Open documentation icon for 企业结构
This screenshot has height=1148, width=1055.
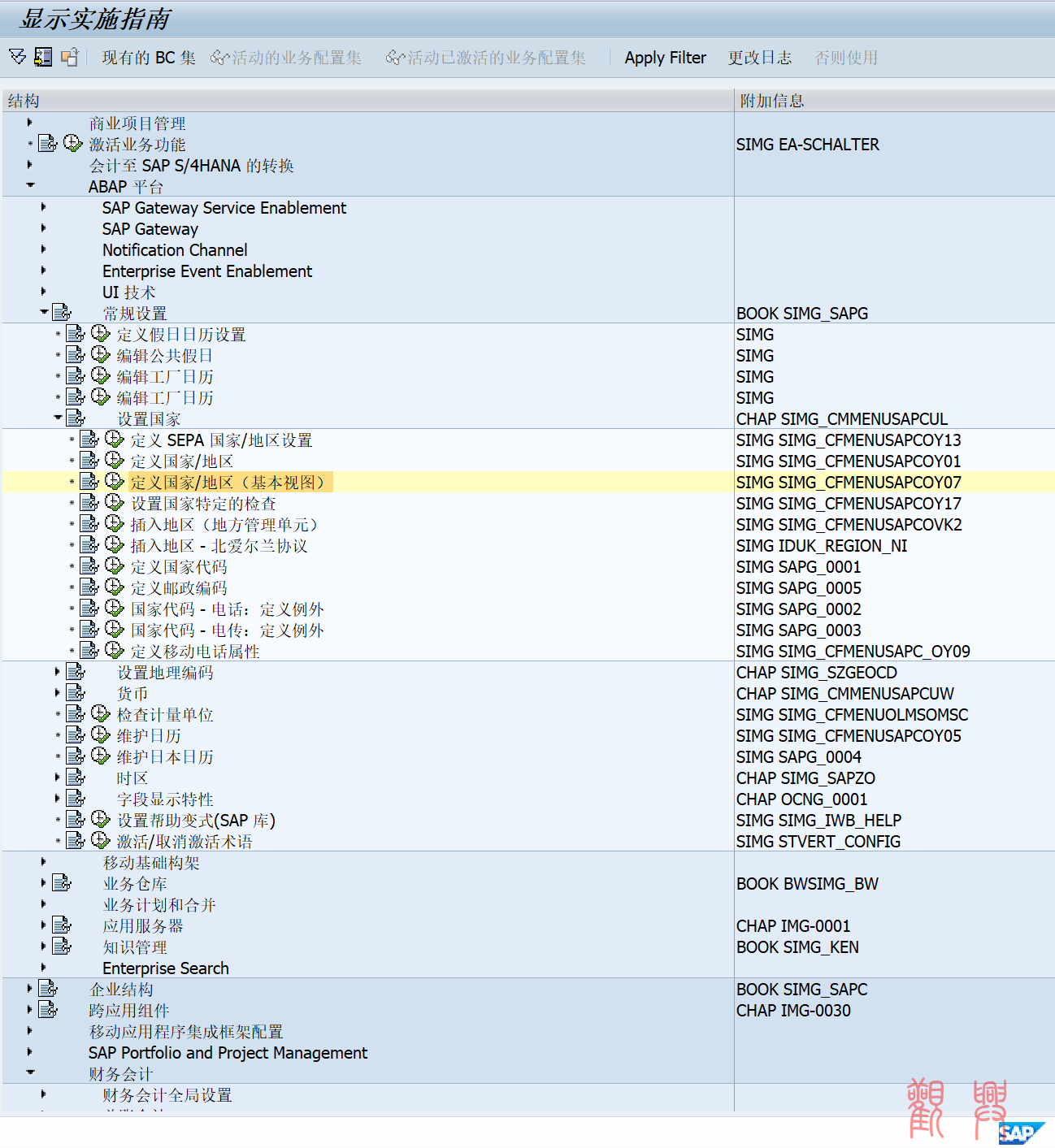click(x=48, y=989)
